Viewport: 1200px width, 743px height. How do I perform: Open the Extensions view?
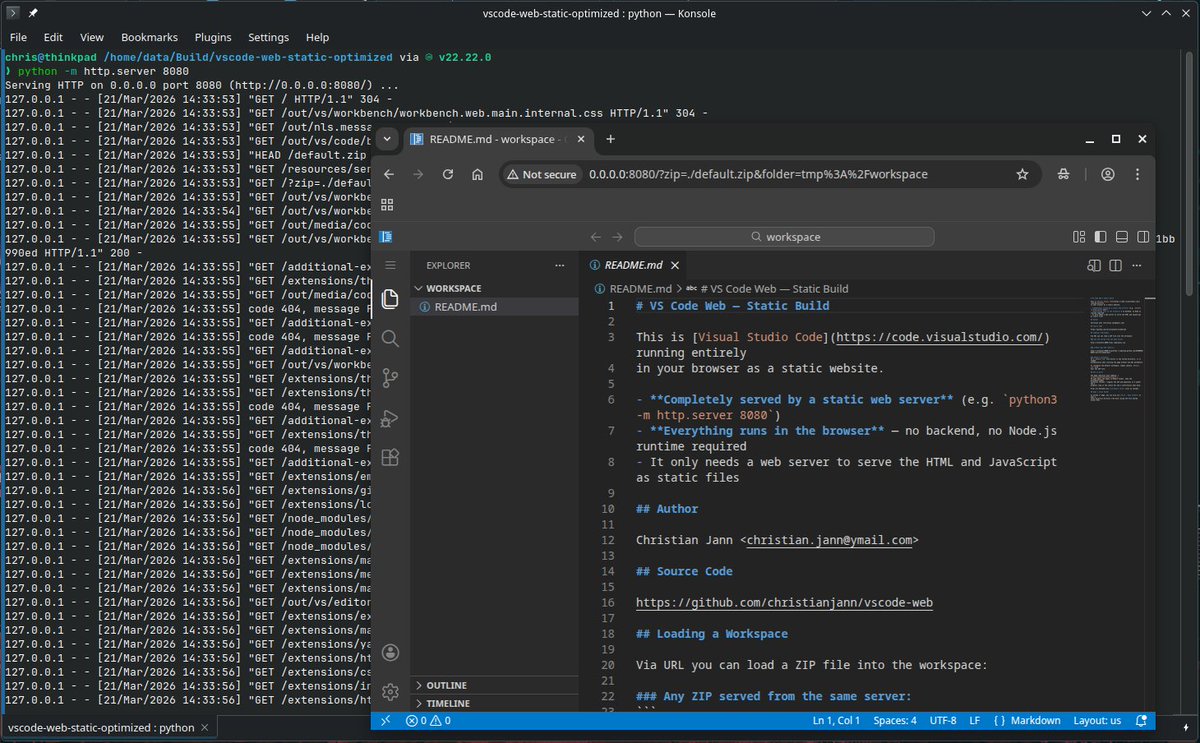[390, 457]
